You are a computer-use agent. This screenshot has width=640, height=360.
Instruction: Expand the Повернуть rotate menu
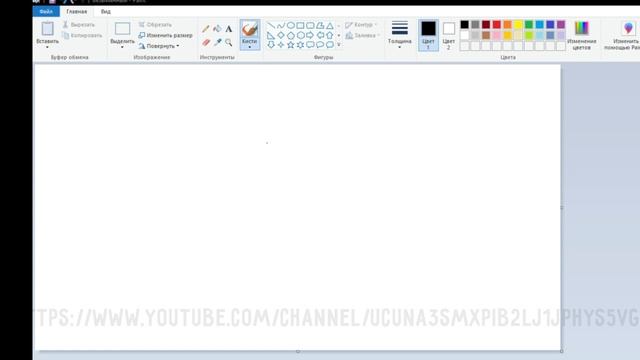coord(159,46)
